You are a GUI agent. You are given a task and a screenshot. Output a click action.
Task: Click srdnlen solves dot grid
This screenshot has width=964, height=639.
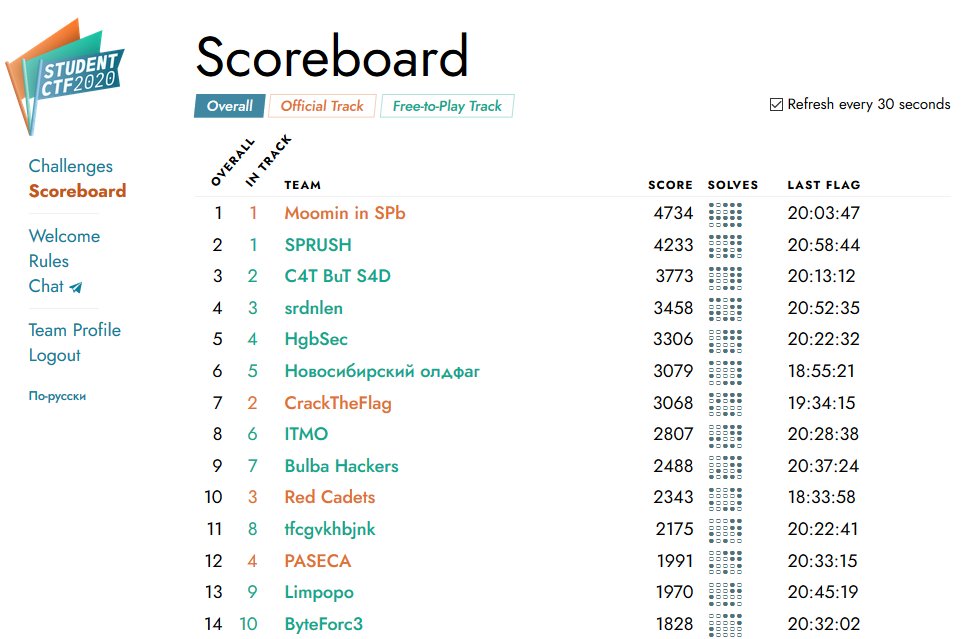[725, 309]
